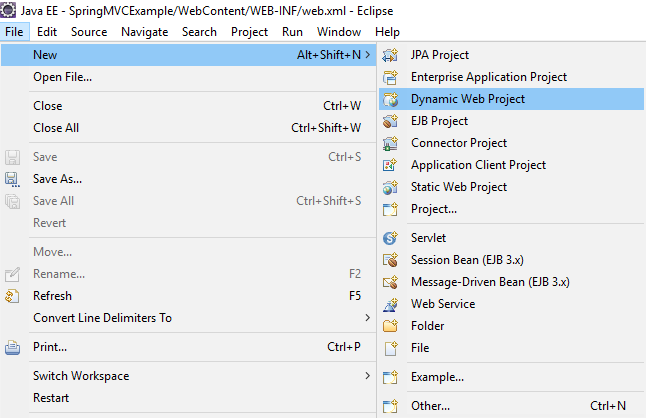Select the Message-Driven Bean (EJB 3.x) label

pos(490,282)
